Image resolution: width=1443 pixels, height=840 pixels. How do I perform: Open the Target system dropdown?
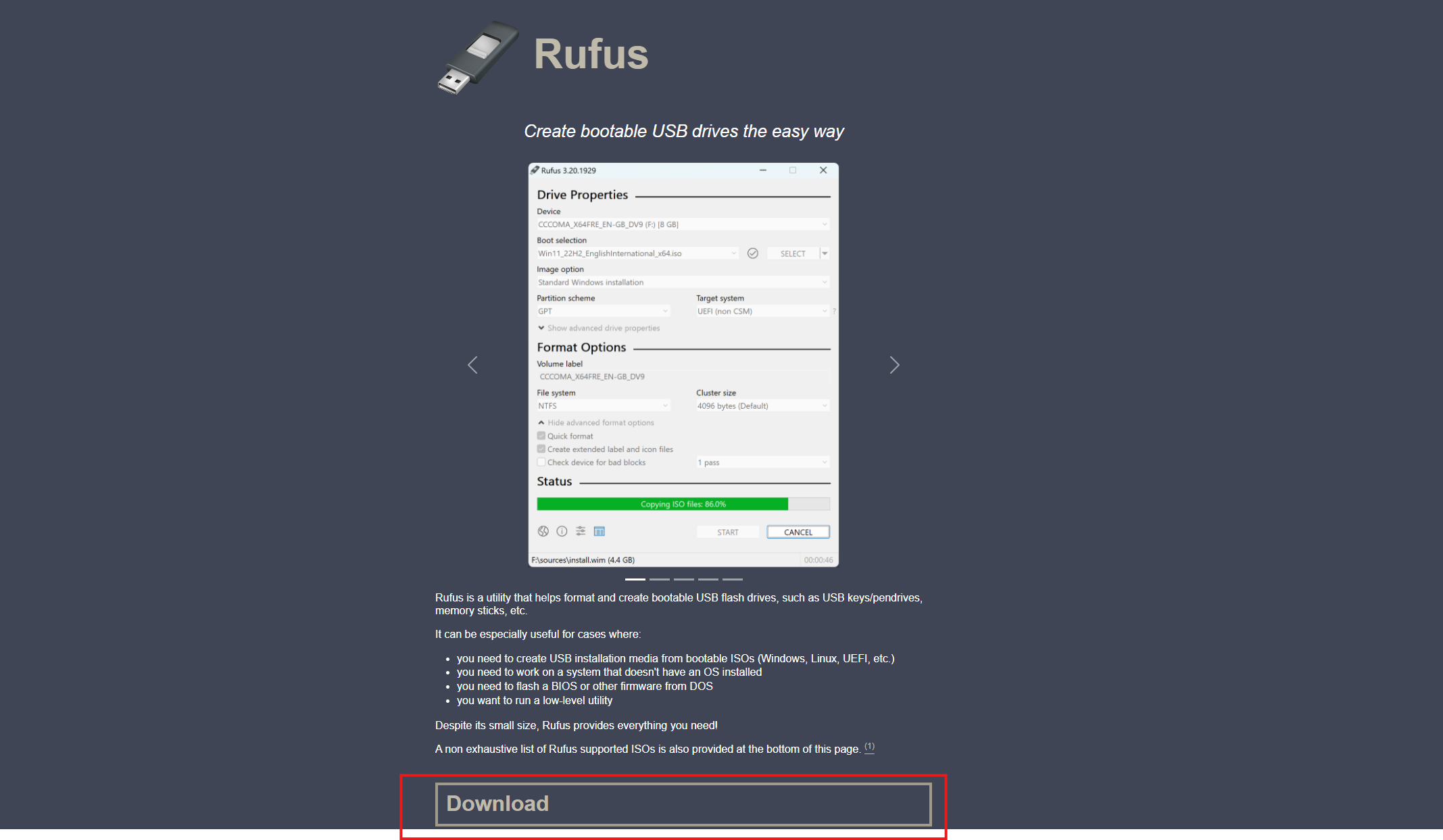[x=762, y=312]
